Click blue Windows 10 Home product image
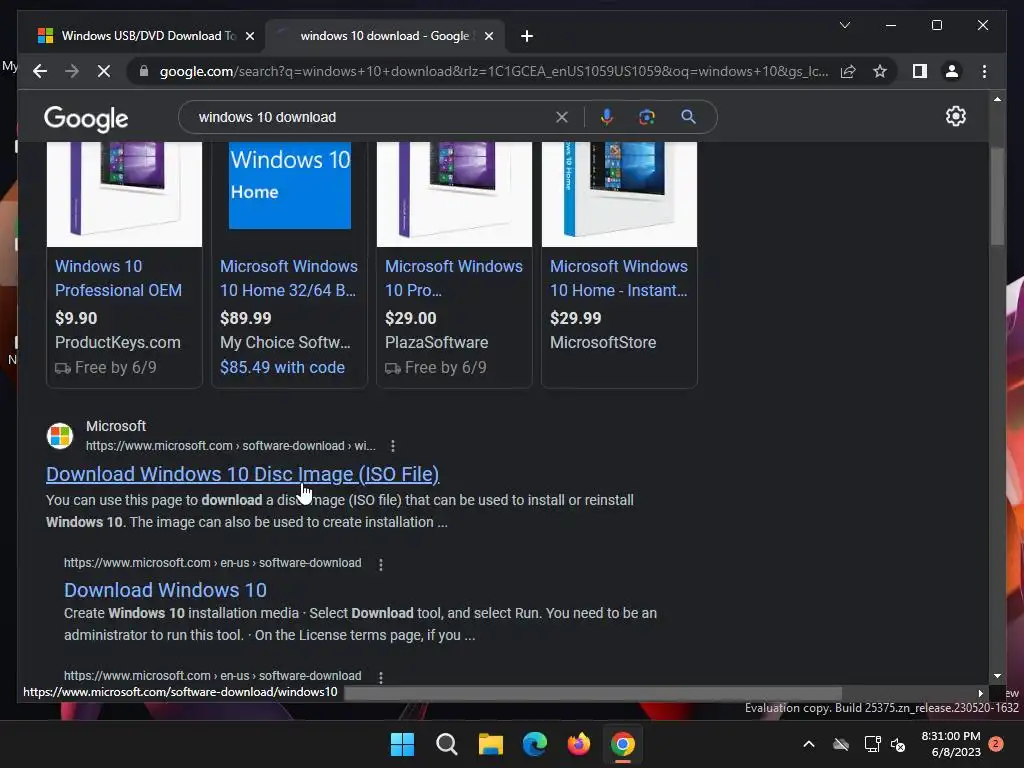Viewport: 1024px width, 768px height. (289, 186)
